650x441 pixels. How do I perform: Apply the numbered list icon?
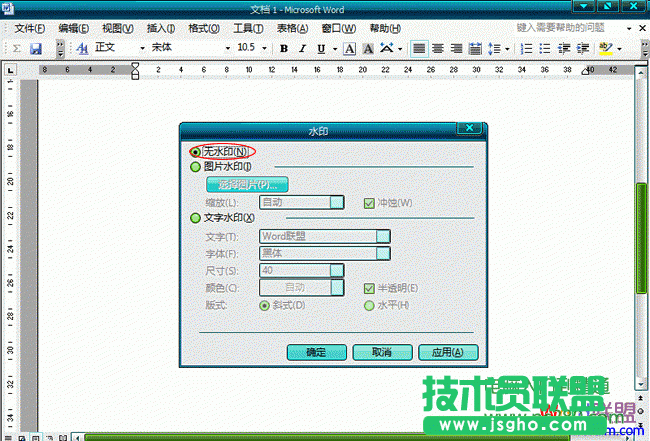click(526, 48)
